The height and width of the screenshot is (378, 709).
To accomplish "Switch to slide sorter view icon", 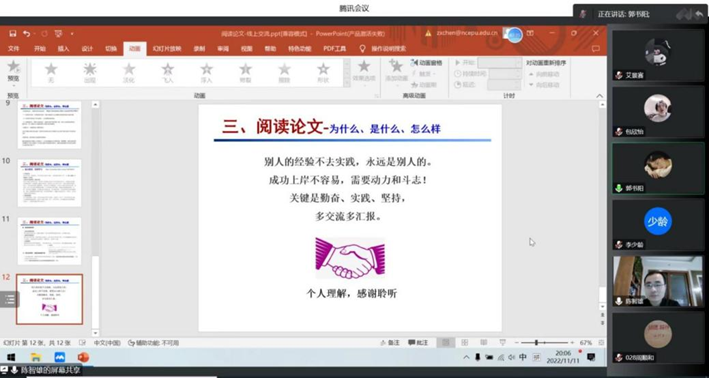I will 464,343.
